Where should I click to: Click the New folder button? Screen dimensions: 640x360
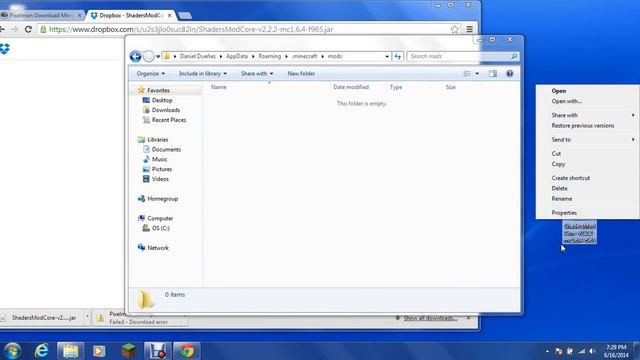[x=301, y=73]
